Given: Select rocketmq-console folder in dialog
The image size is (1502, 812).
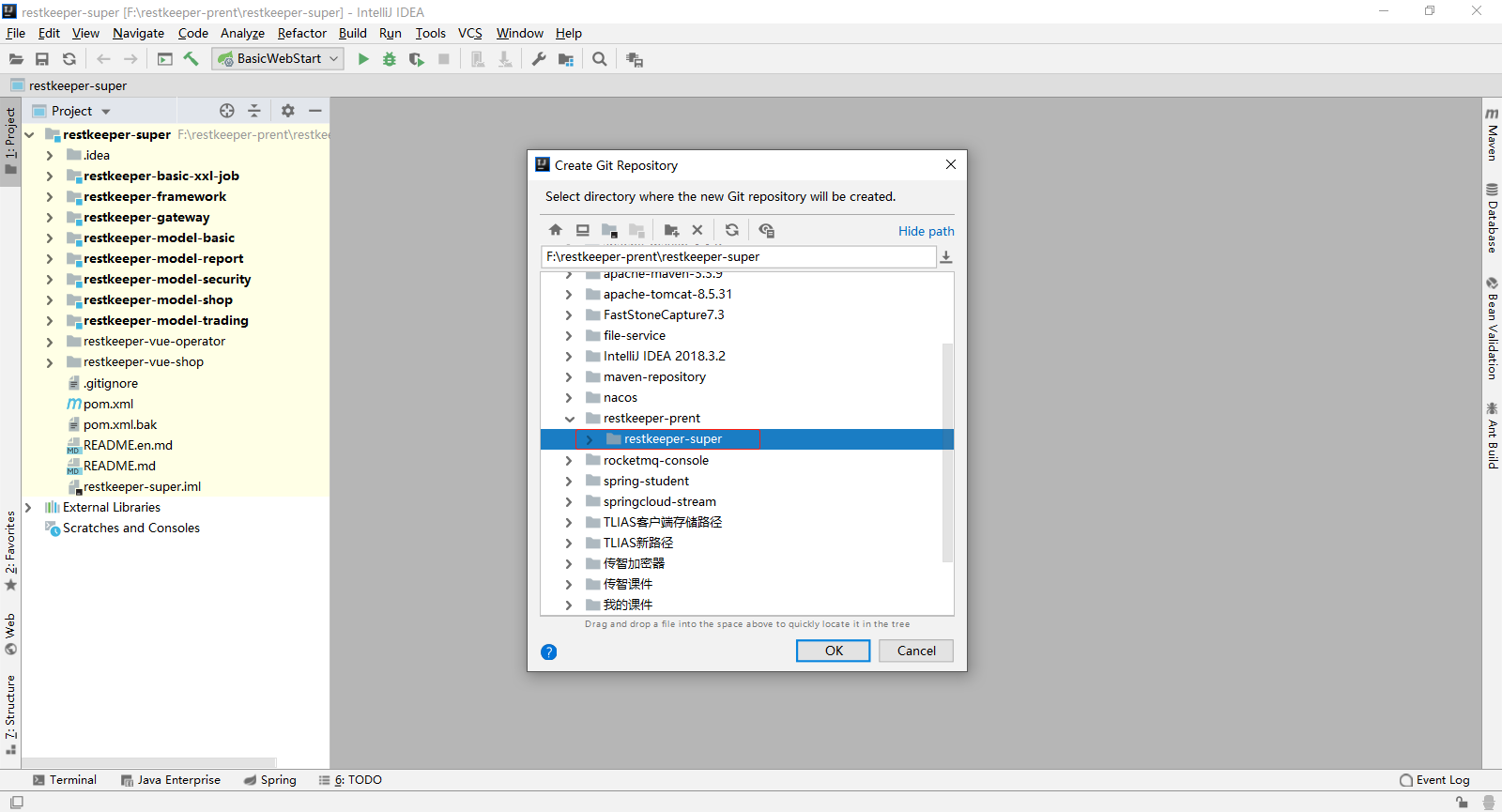Looking at the screenshot, I should (x=655, y=461).
